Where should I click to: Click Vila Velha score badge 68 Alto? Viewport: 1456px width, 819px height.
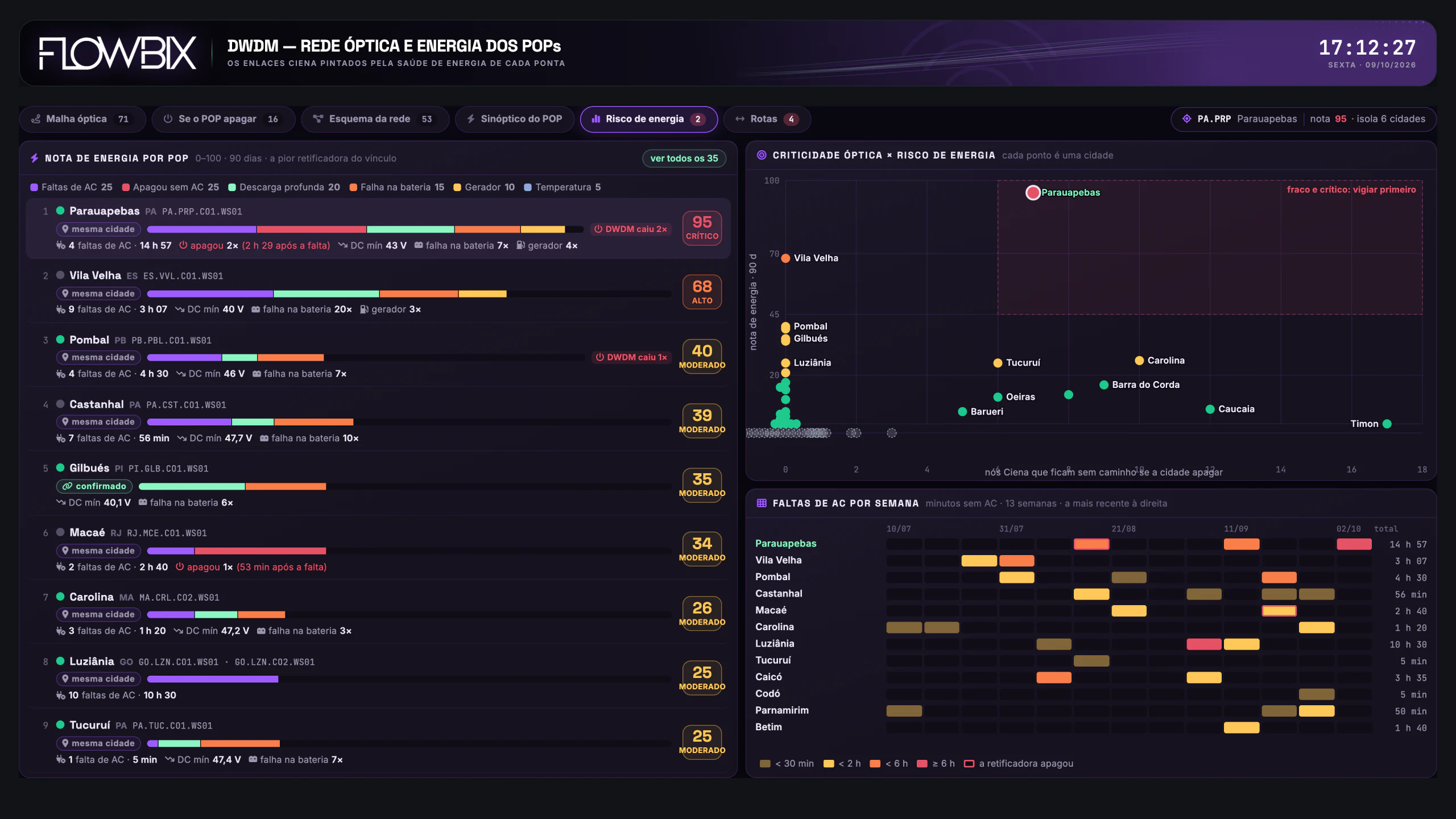[x=702, y=292]
